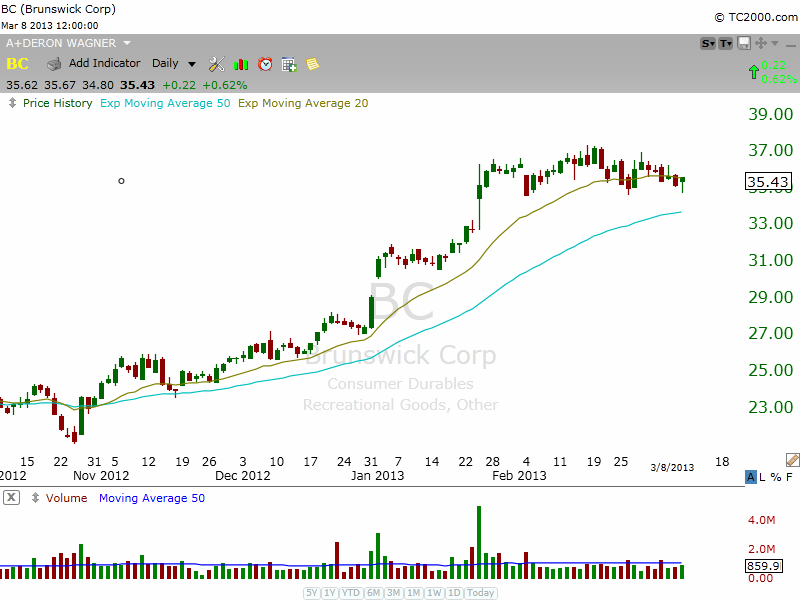
Task: Open the chart tools wrench icon
Action: point(217,64)
